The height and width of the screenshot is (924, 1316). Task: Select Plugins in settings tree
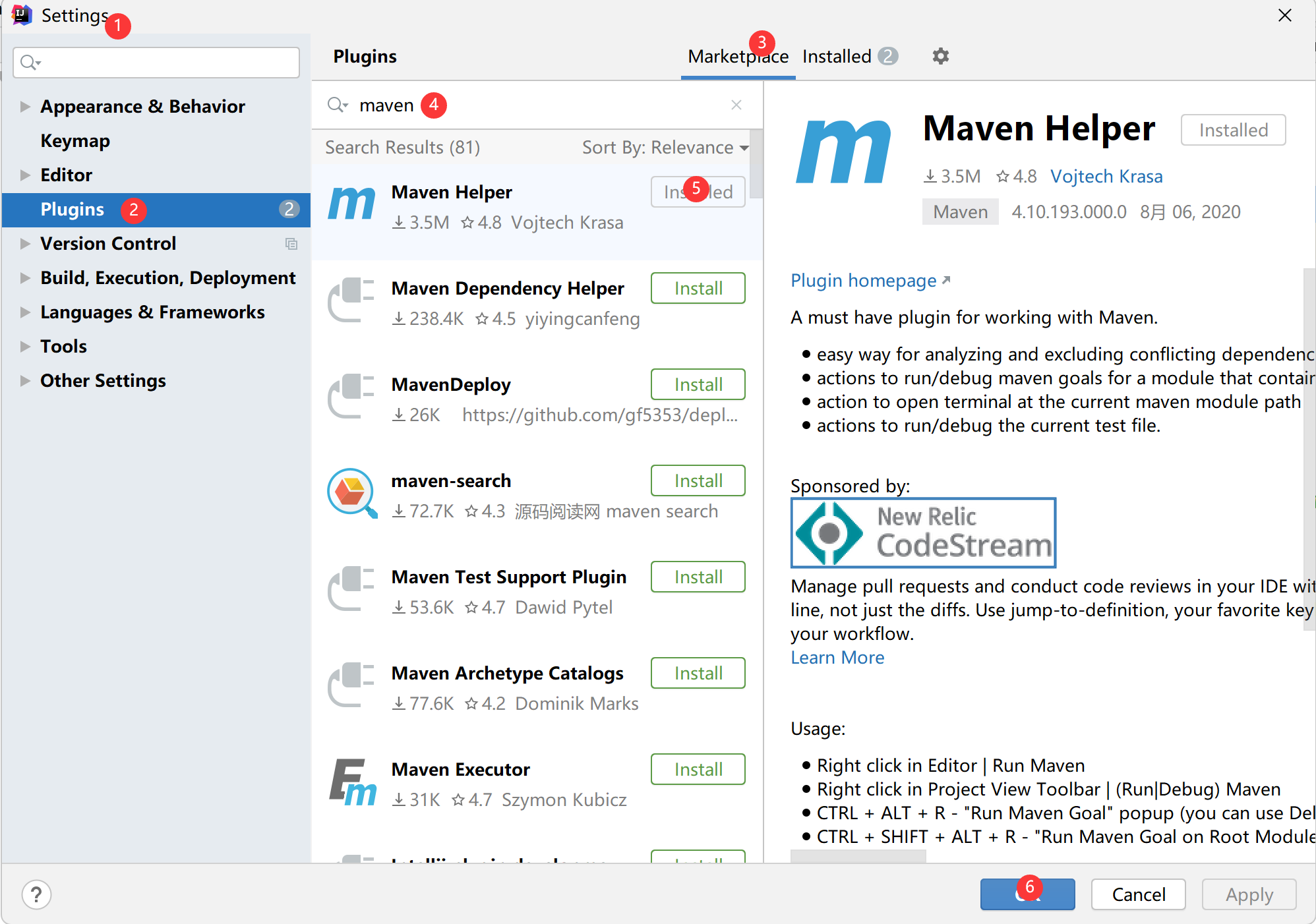tap(156, 210)
